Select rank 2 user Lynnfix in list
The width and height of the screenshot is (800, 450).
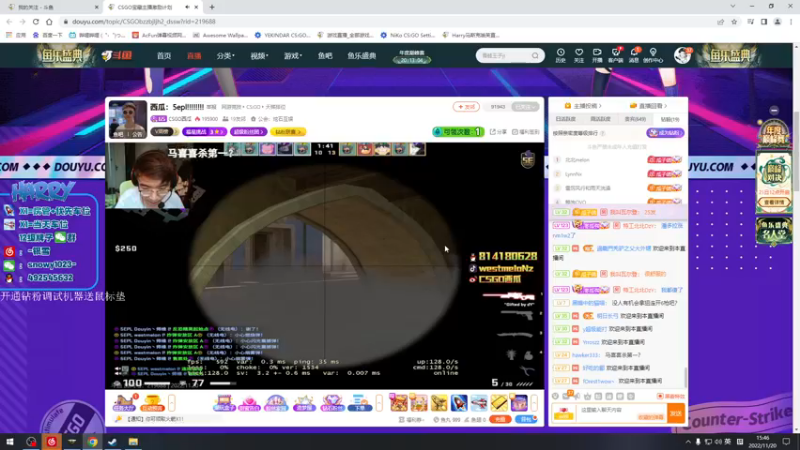618,174
